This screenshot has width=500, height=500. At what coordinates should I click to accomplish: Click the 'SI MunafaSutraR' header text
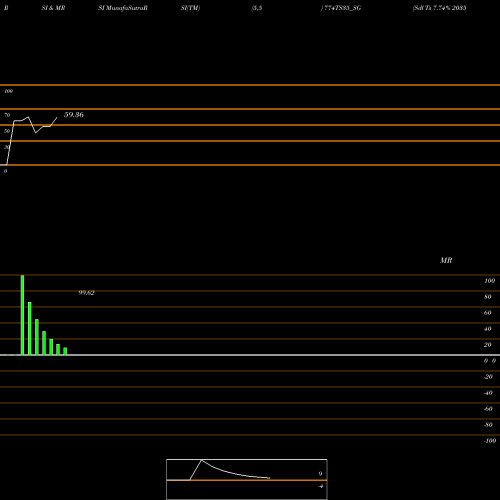point(123,8)
